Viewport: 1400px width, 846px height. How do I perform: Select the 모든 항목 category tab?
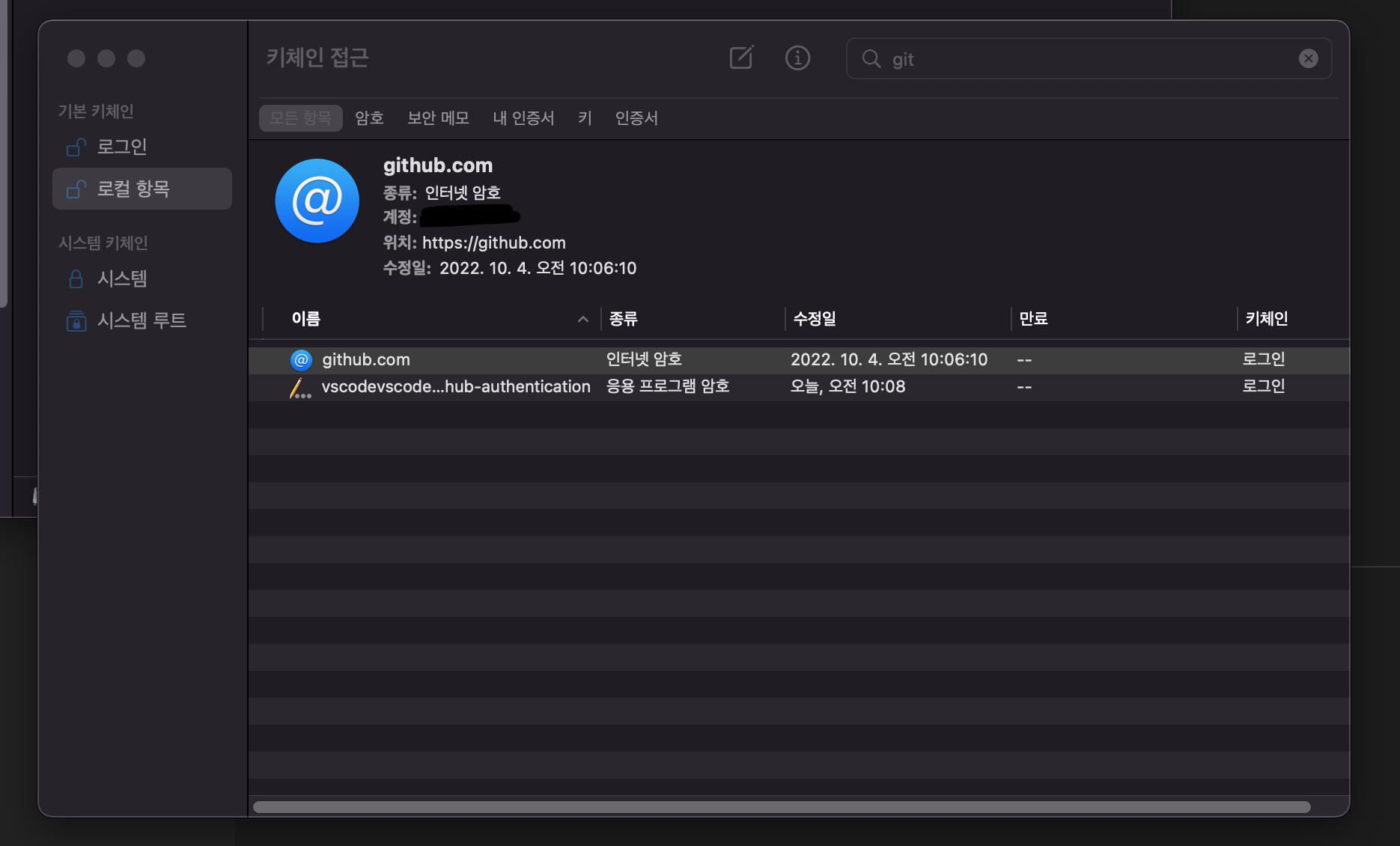coord(300,118)
